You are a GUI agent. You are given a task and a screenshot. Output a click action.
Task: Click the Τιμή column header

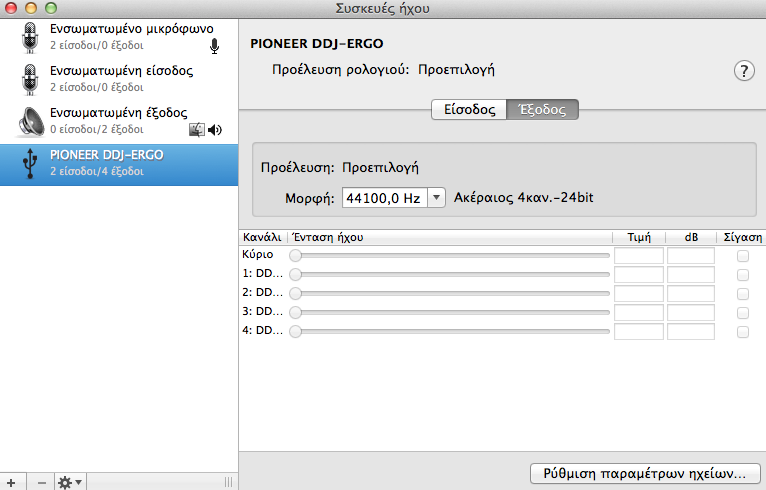(x=639, y=237)
